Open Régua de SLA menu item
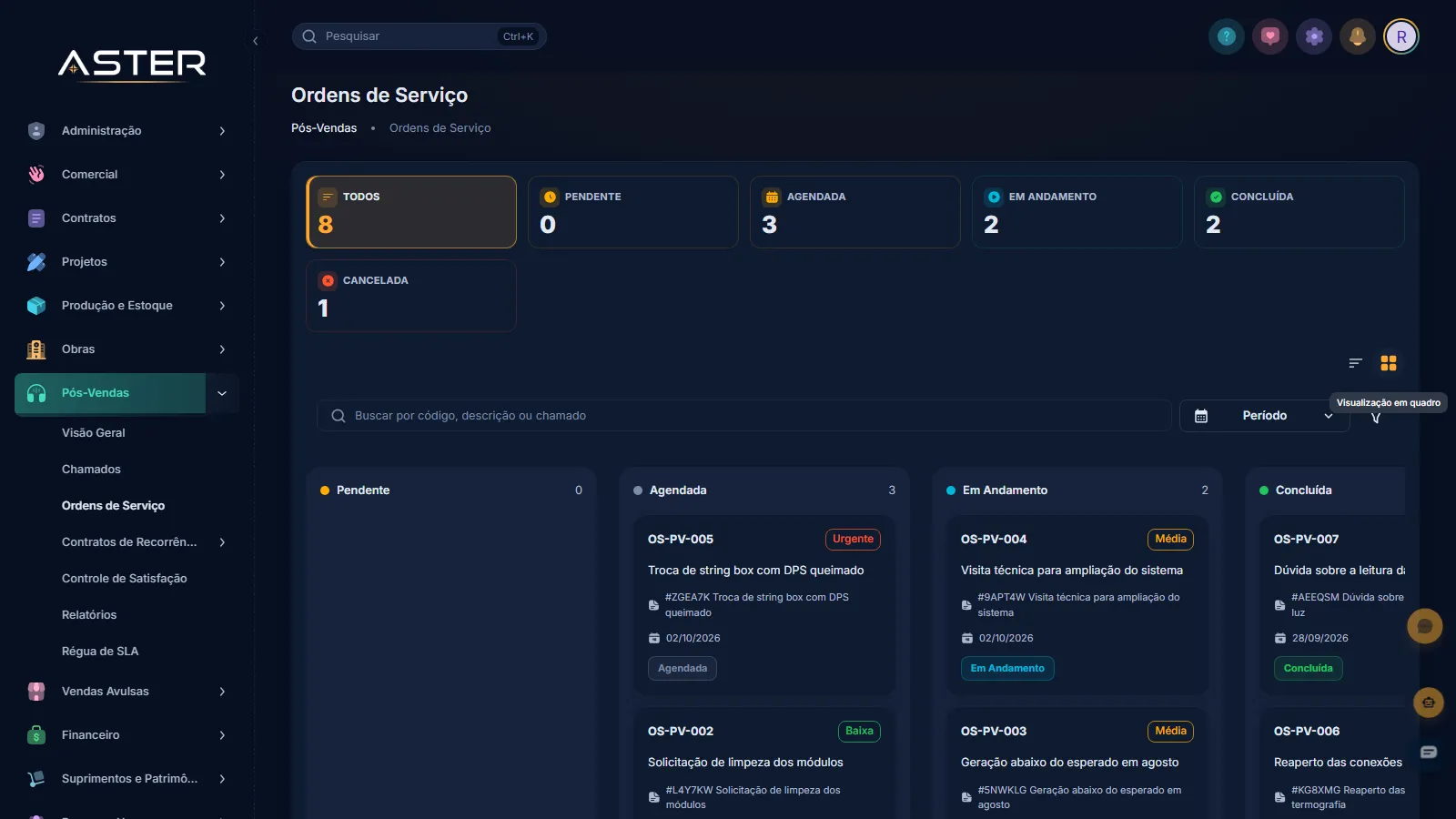Viewport: 1456px width, 819px height. tap(100, 652)
